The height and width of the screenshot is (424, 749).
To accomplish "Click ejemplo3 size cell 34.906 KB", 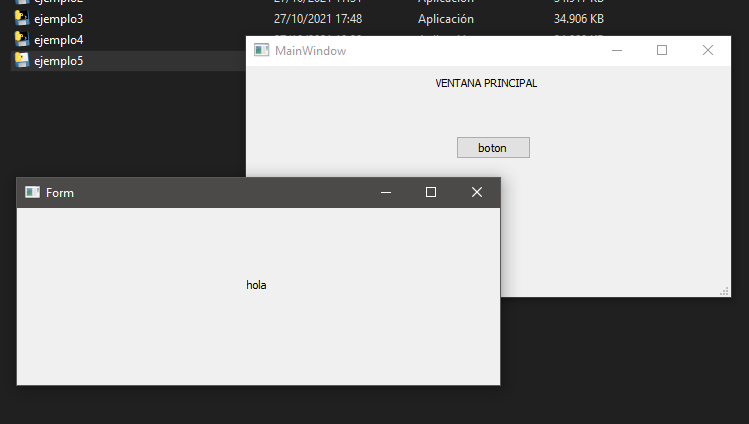I will [x=578, y=18].
